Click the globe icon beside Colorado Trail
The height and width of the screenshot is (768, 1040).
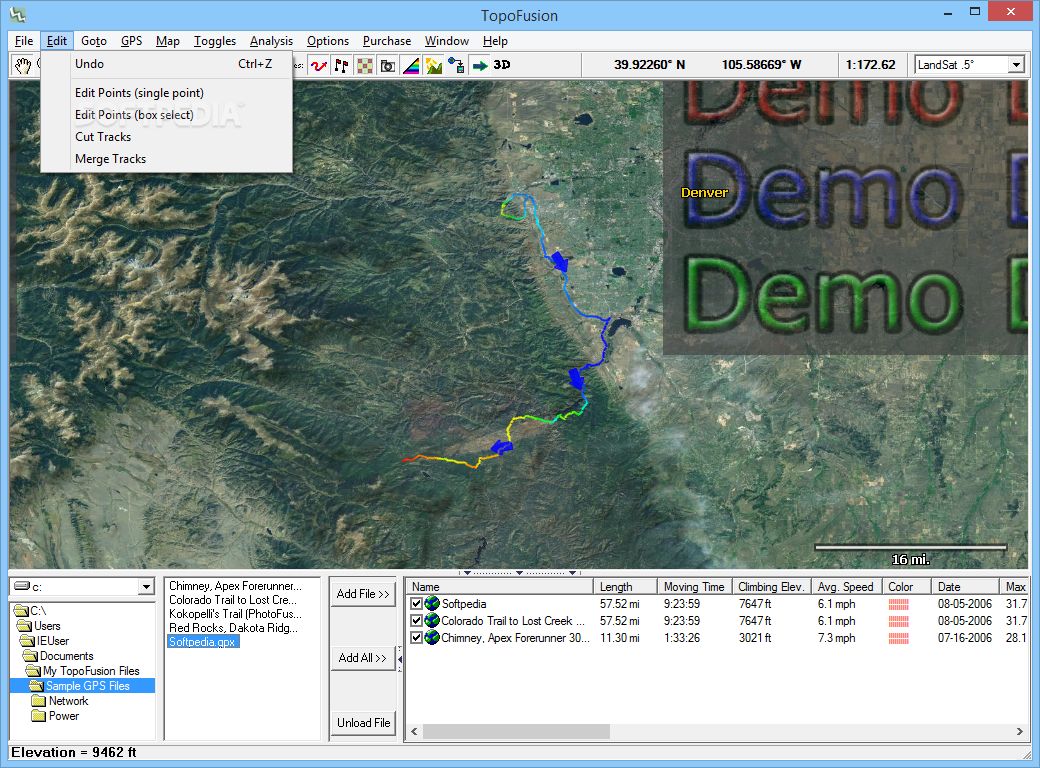(432, 621)
